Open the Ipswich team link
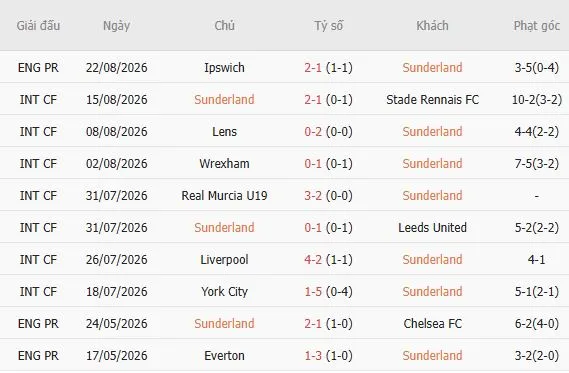This screenshot has height=373, width=569. pos(224,68)
